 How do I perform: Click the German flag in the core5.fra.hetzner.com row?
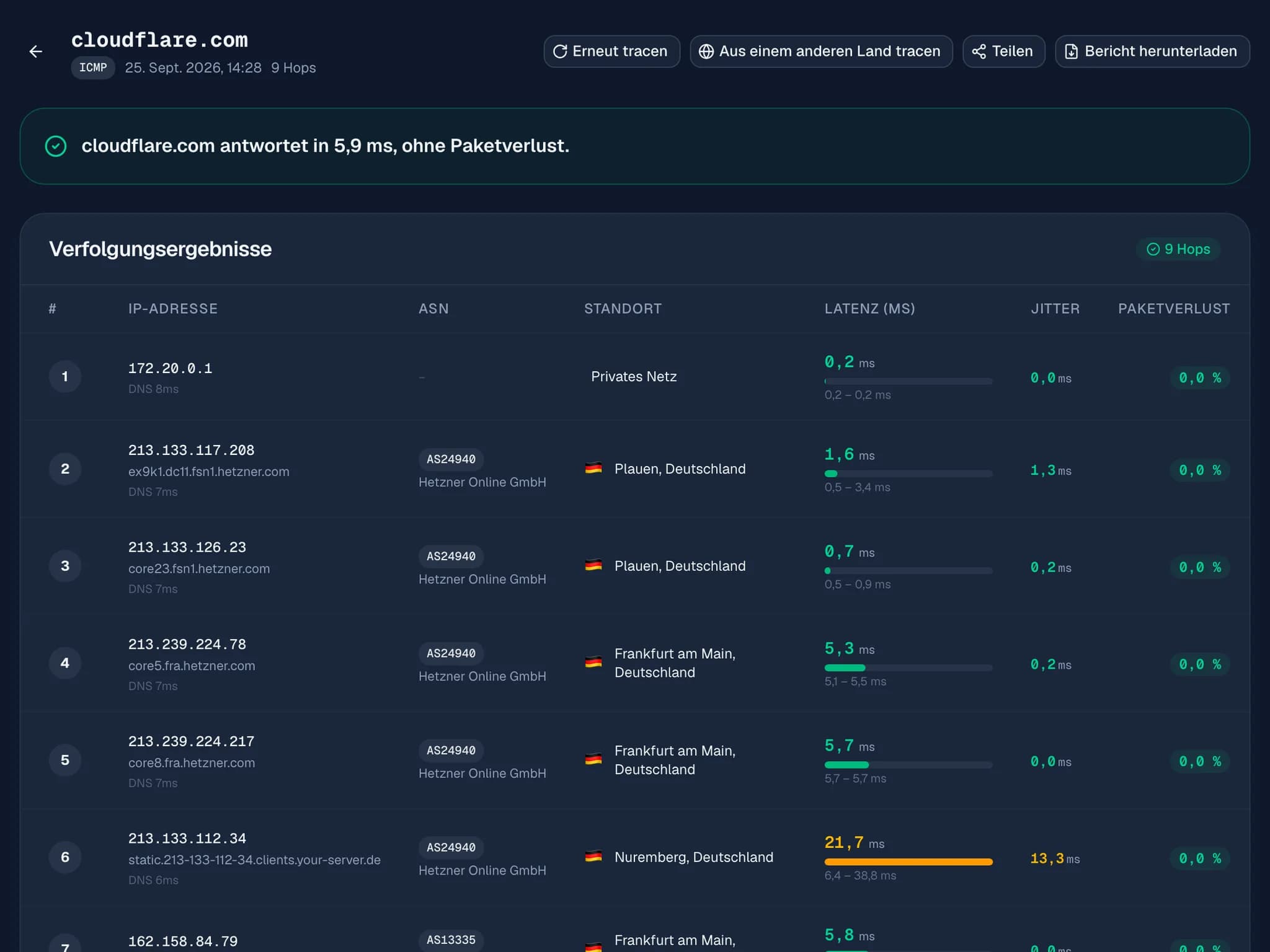coord(593,663)
